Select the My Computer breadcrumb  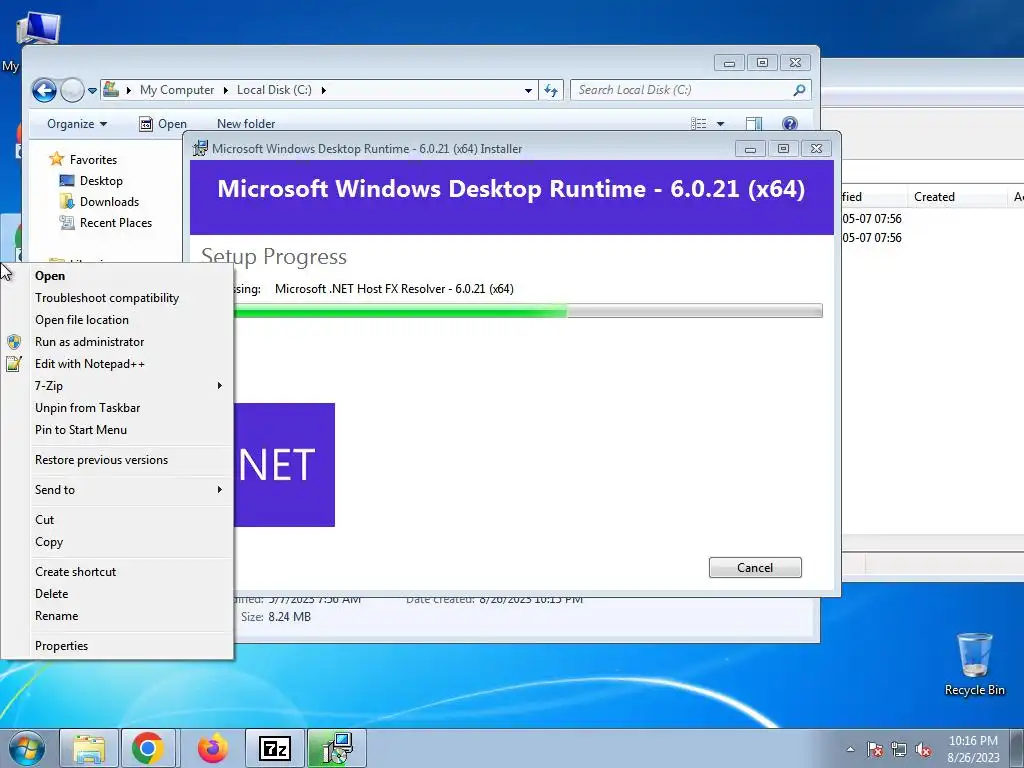coord(177,90)
